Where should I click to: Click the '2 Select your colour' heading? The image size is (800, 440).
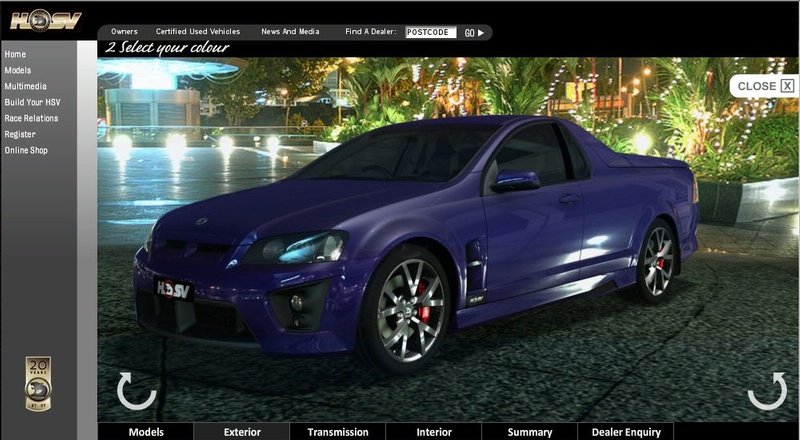tap(167, 48)
